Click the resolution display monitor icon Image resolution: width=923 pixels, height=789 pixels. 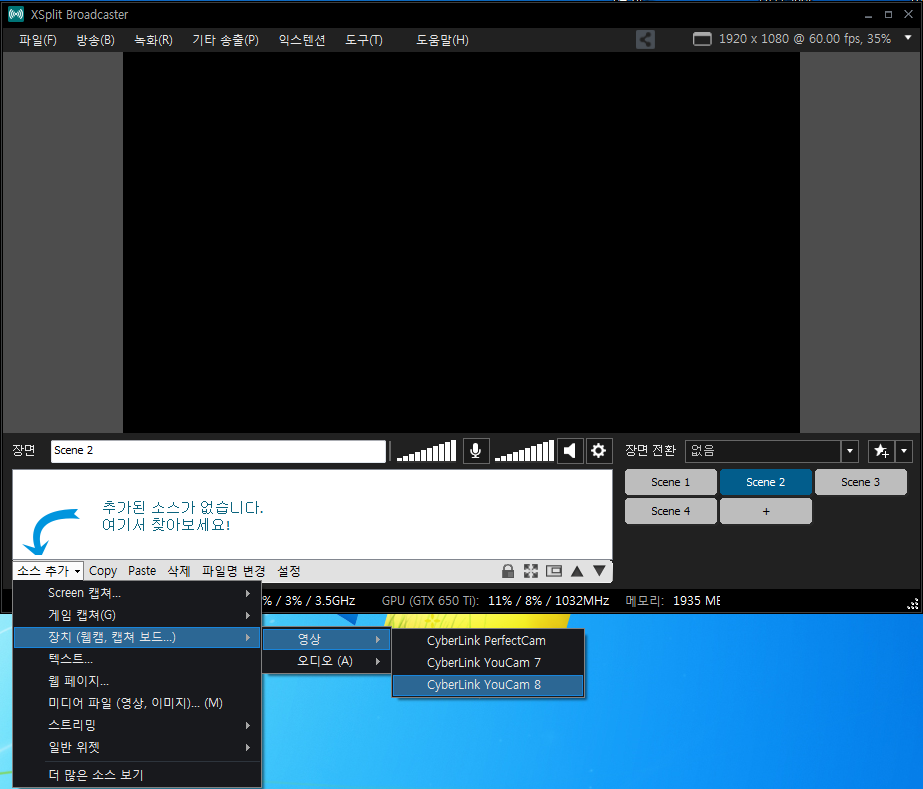[x=702, y=39]
